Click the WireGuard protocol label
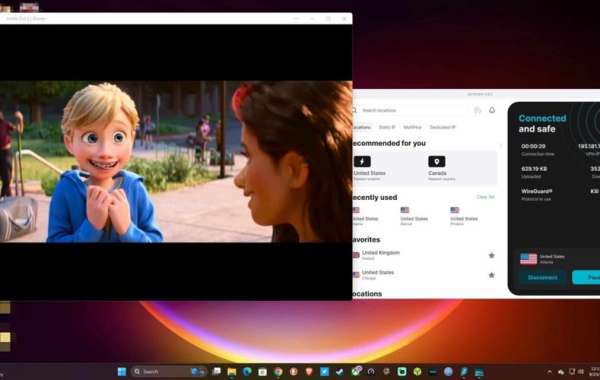This screenshot has width=600, height=380. (536, 191)
